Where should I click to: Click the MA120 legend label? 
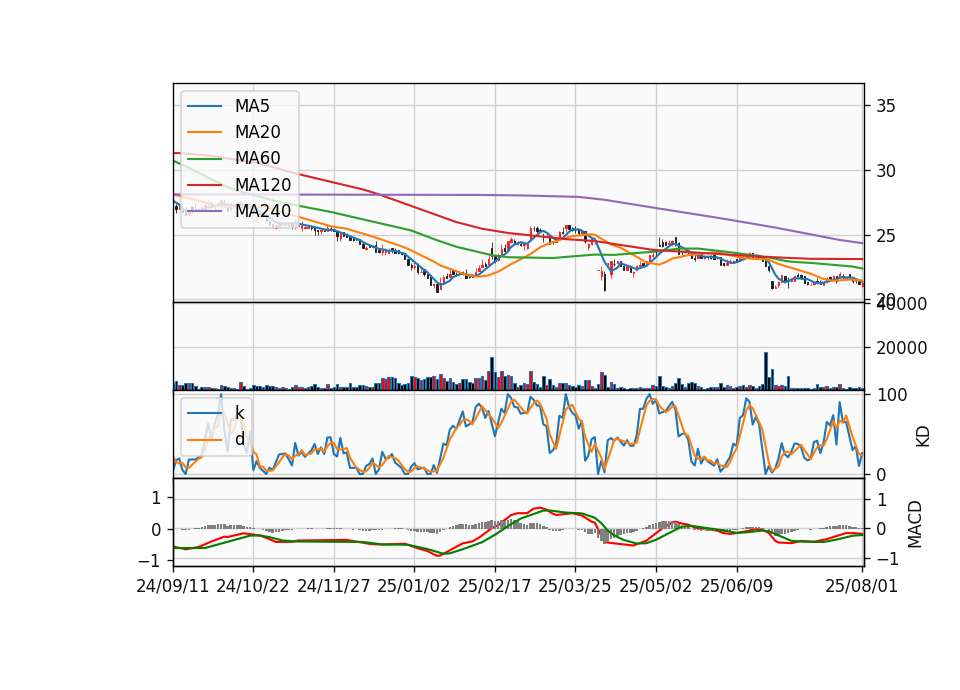click(263, 185)
